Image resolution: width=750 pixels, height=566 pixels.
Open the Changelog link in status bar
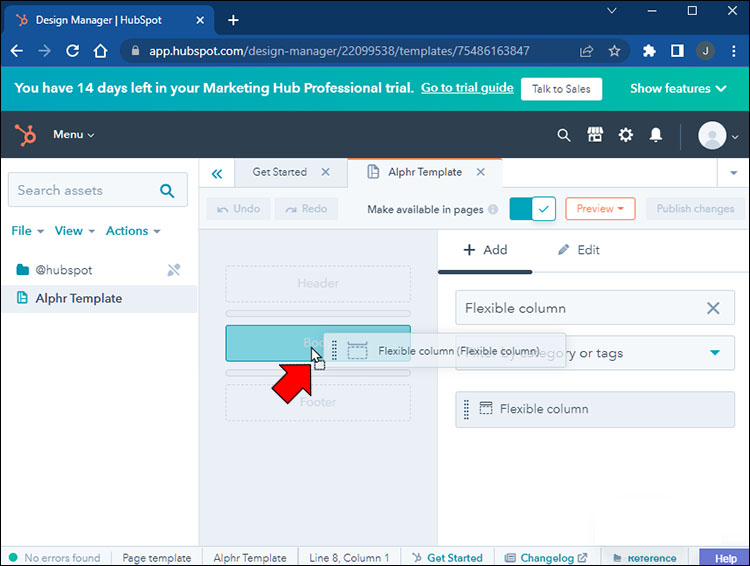(546, 558)
